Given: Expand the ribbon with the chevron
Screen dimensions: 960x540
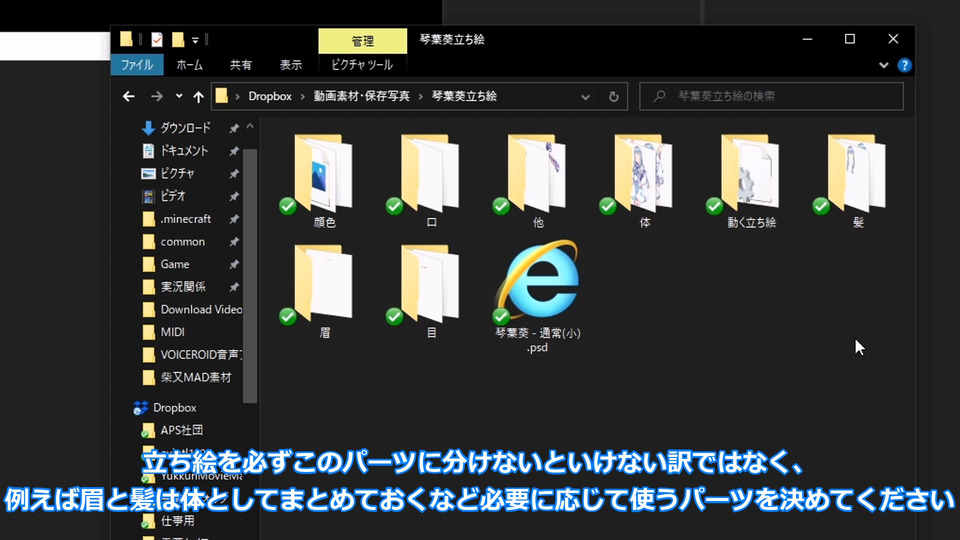Looking at the screenshot, I should (883, 65).
